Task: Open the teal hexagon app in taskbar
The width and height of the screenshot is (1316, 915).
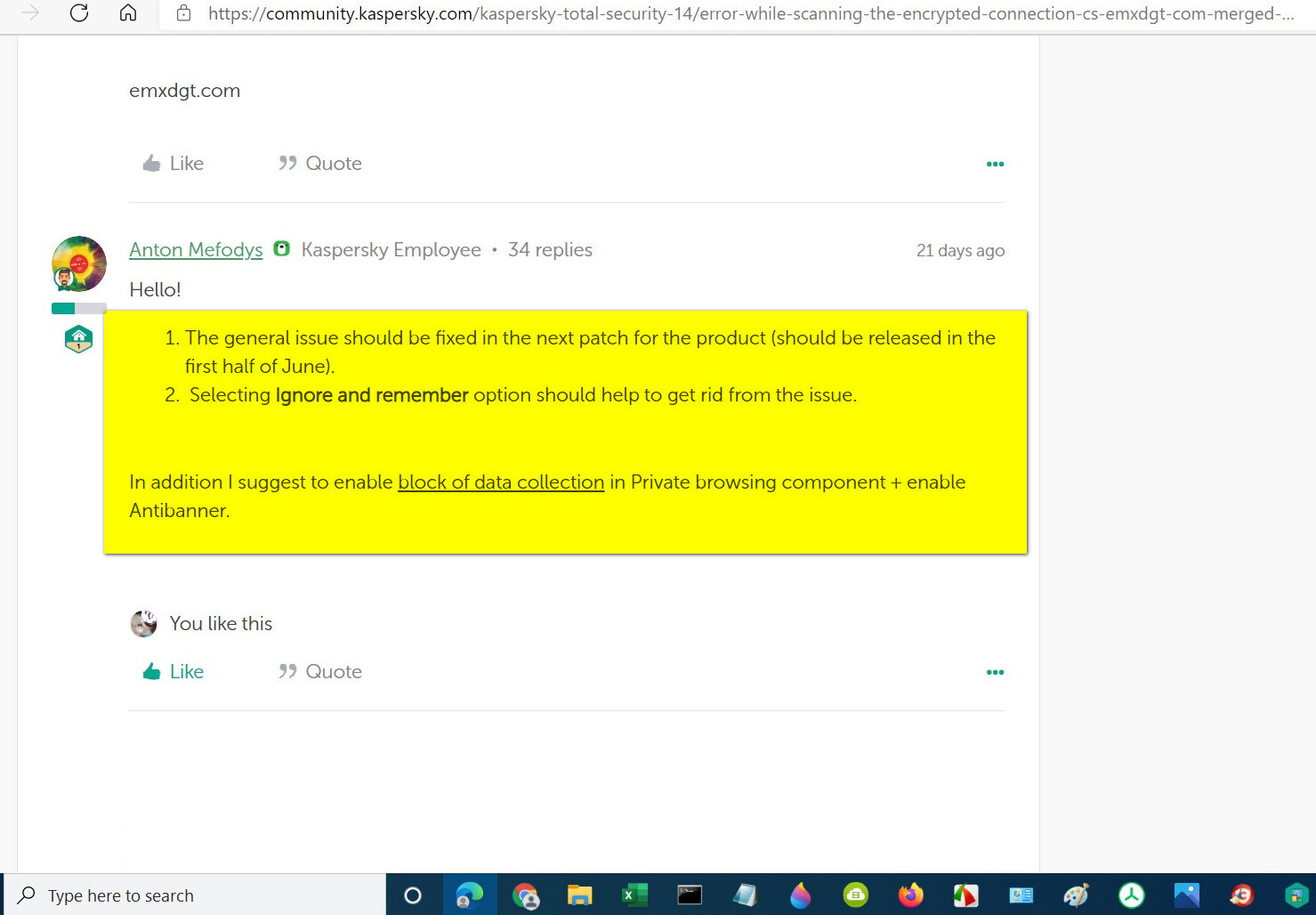Action: coord(1296,895)
